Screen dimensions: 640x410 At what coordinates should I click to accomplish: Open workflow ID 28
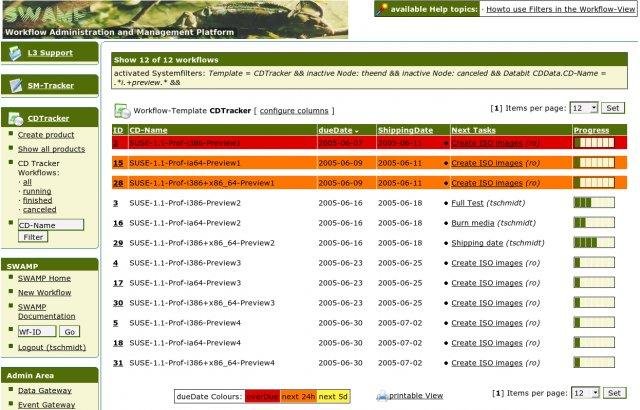[118, 183]
